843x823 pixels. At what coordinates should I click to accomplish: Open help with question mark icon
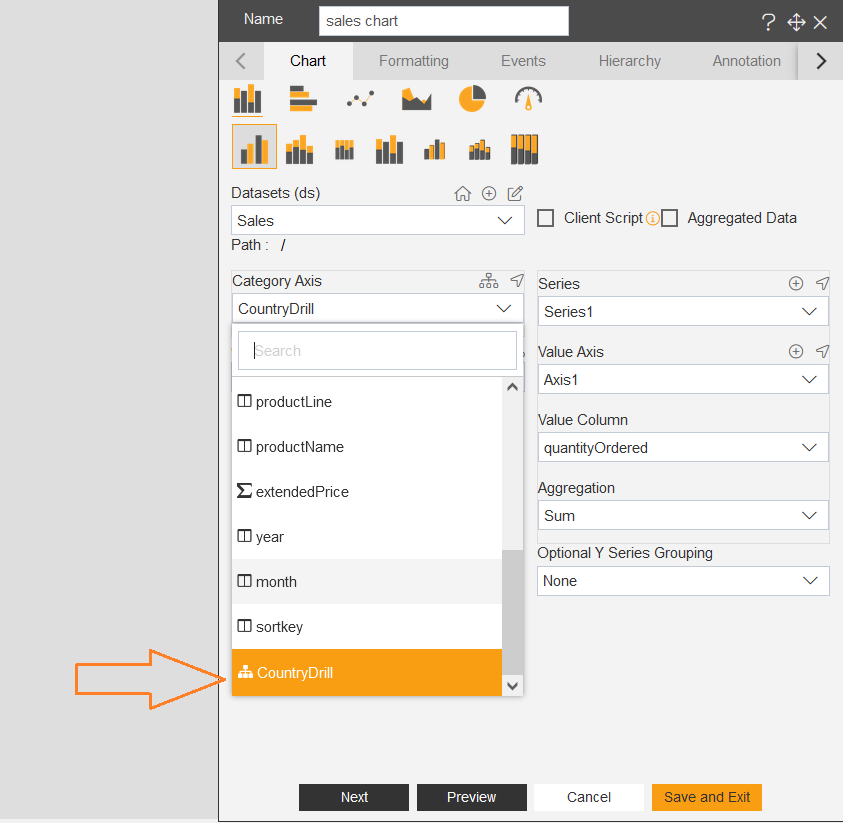click(x=768, y=22)
